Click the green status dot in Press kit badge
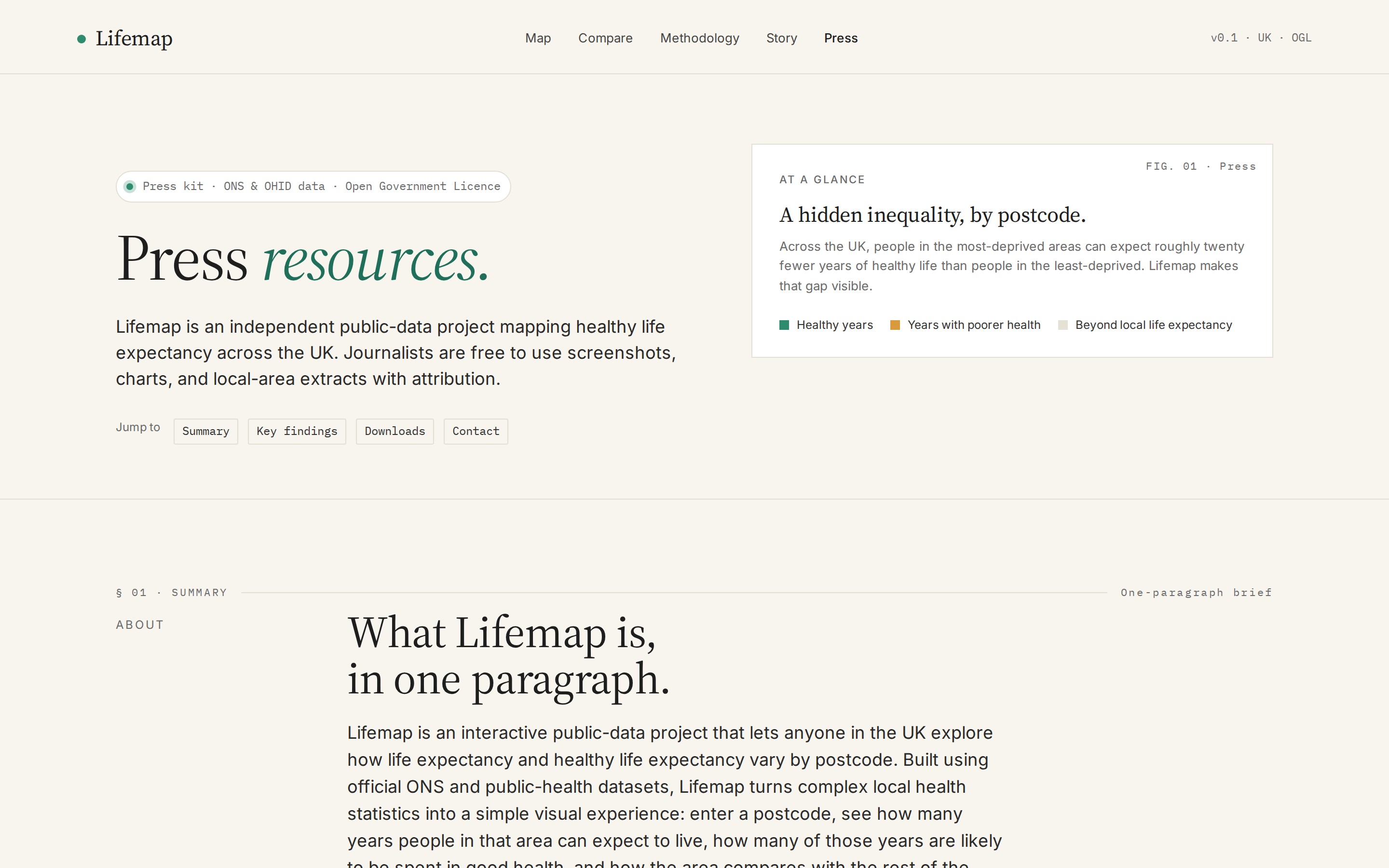1389x868 pixels. 130,187
